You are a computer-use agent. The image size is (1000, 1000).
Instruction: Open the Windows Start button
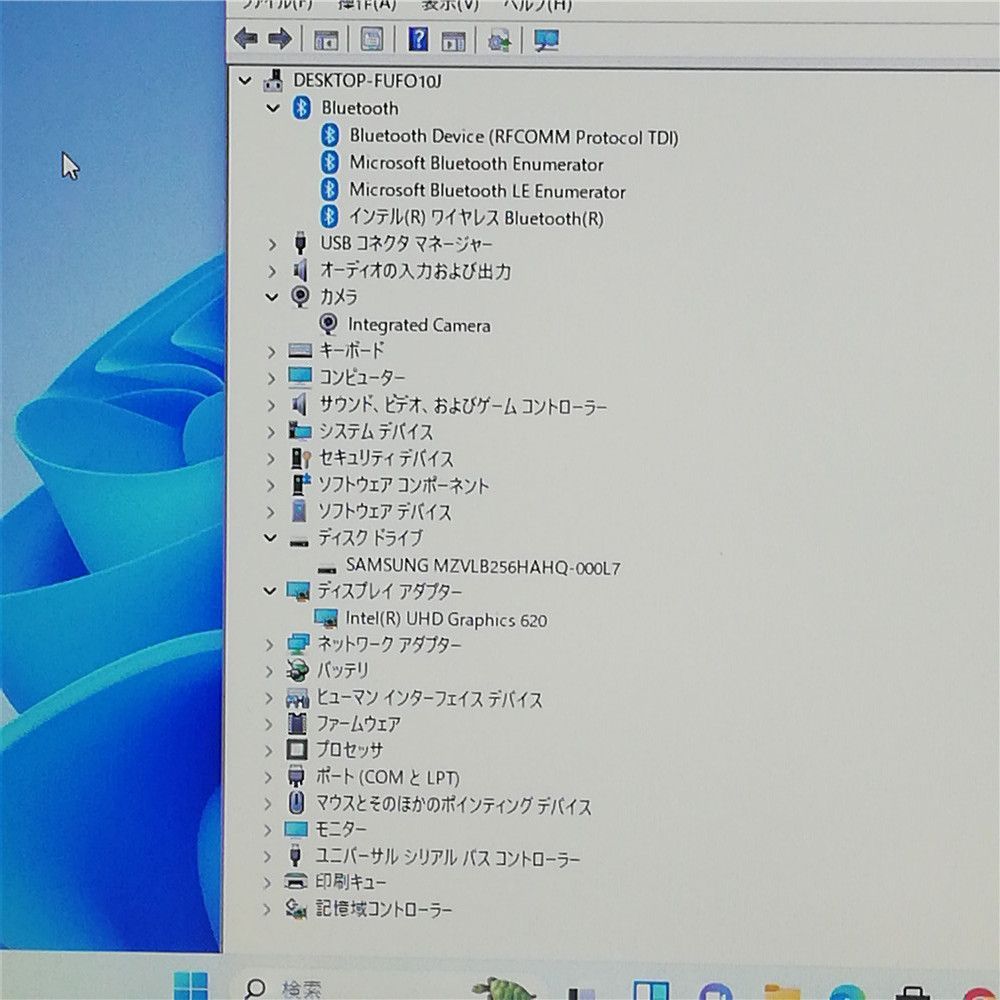point(191,986)
